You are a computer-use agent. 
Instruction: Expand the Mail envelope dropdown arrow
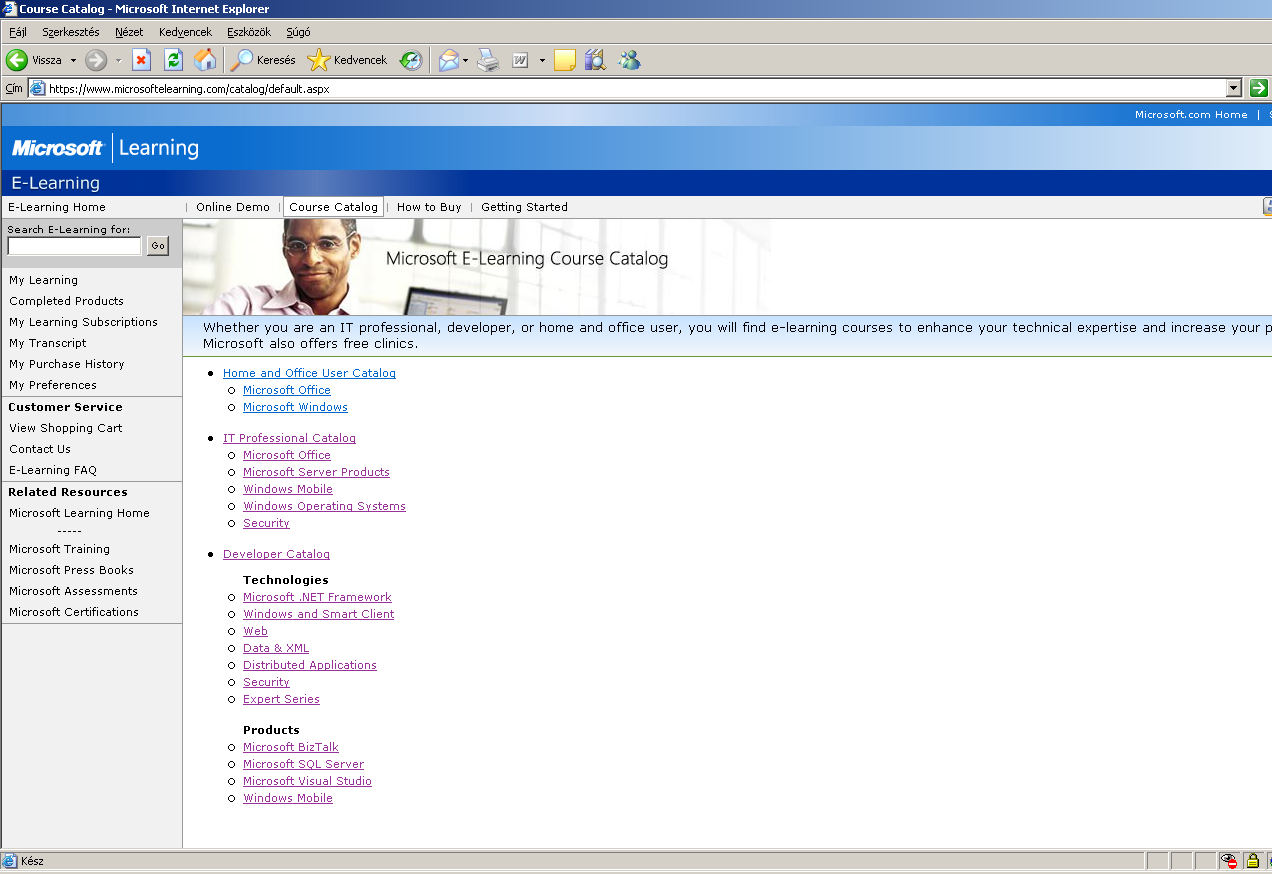pyautogui.click(x=465, y=60)
